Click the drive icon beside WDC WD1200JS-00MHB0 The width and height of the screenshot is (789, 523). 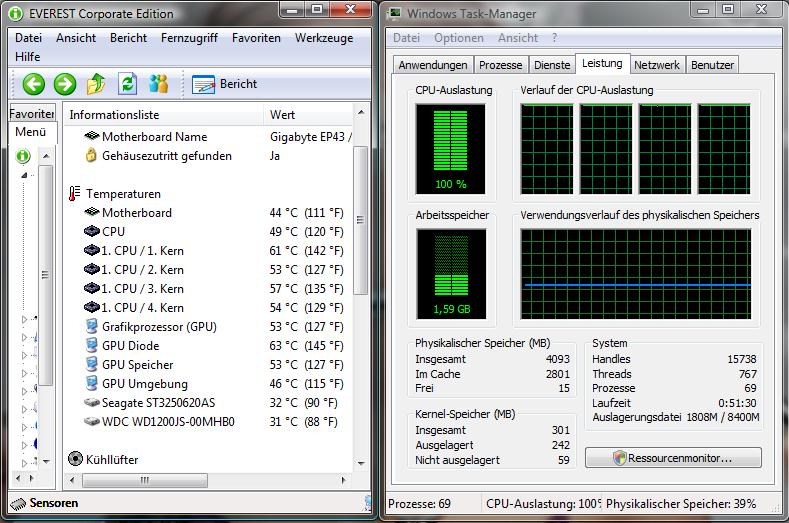pos(92,421)
